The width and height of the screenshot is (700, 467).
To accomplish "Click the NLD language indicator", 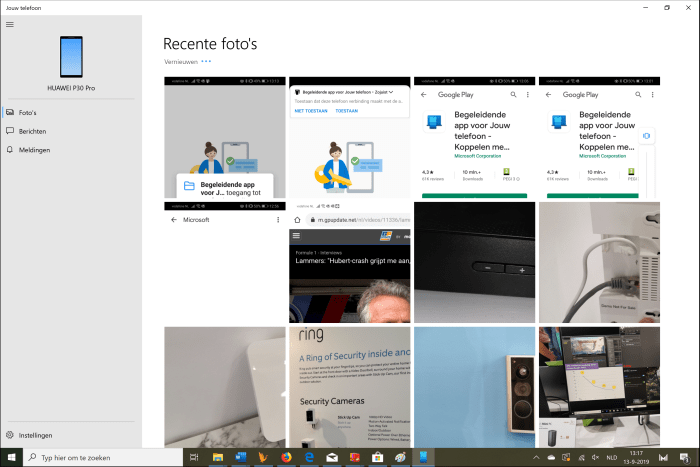I will (612, 458).
